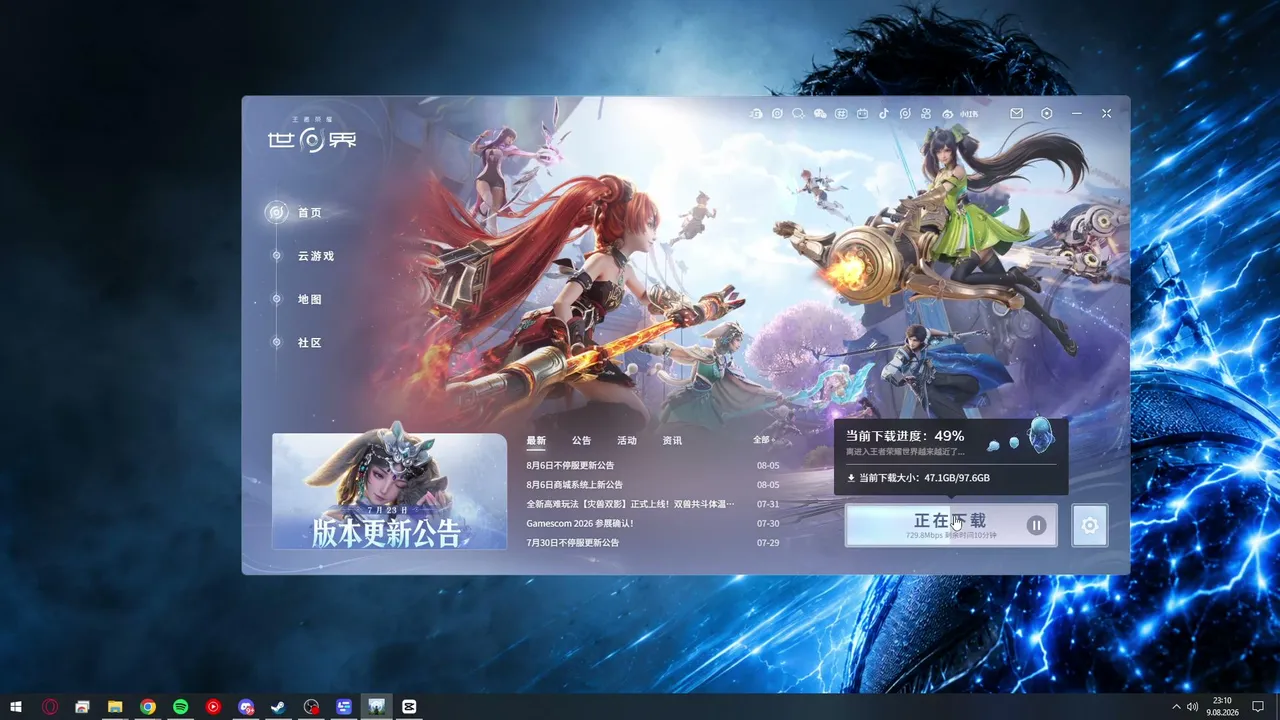The image size is (1280, 720).
Task: Open Windows notification center
Action: (x=1258, y=707)
